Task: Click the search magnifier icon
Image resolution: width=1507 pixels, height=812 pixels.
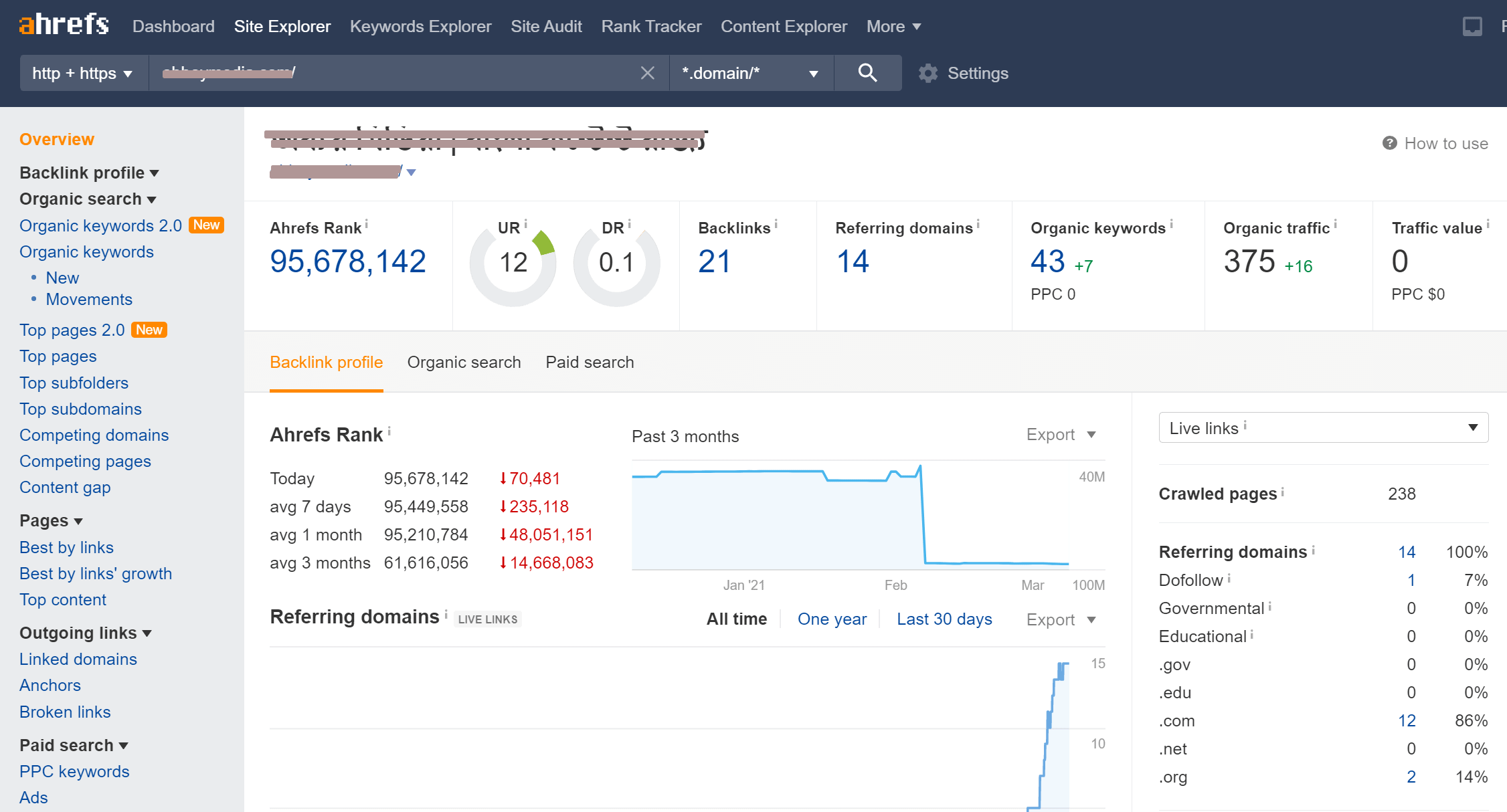Action: (866, 73)
